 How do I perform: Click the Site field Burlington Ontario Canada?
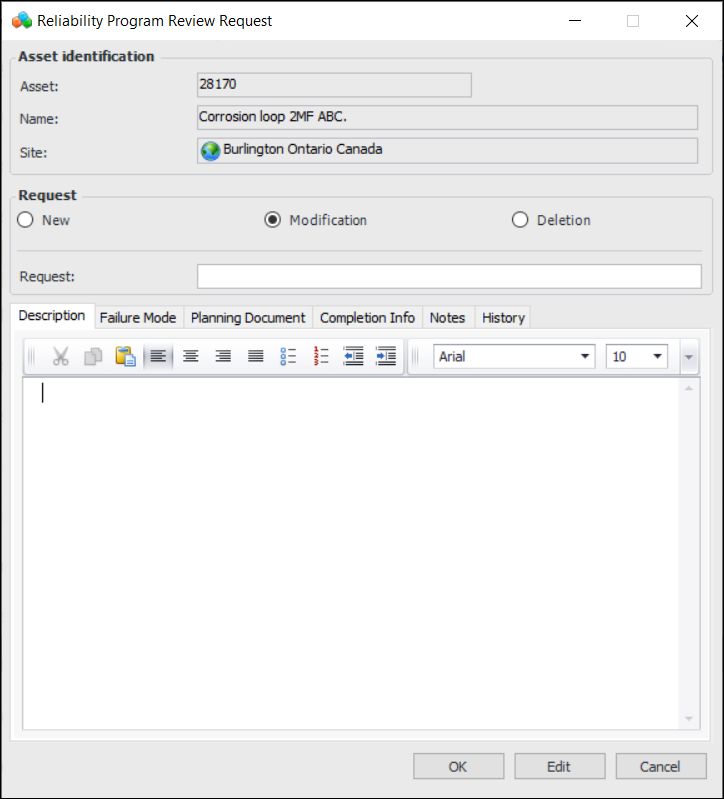click(x=447, y=151)
